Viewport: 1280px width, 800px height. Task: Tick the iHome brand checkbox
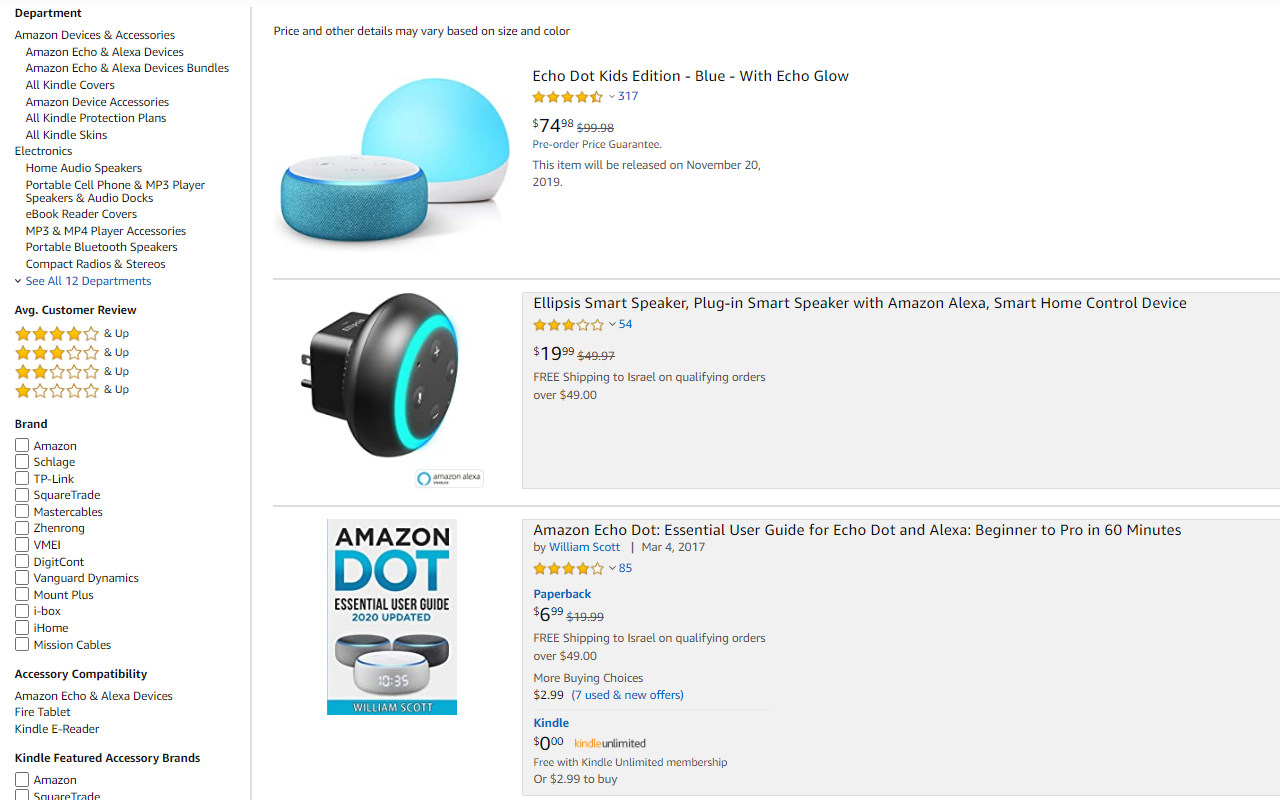tap(22, 628)
